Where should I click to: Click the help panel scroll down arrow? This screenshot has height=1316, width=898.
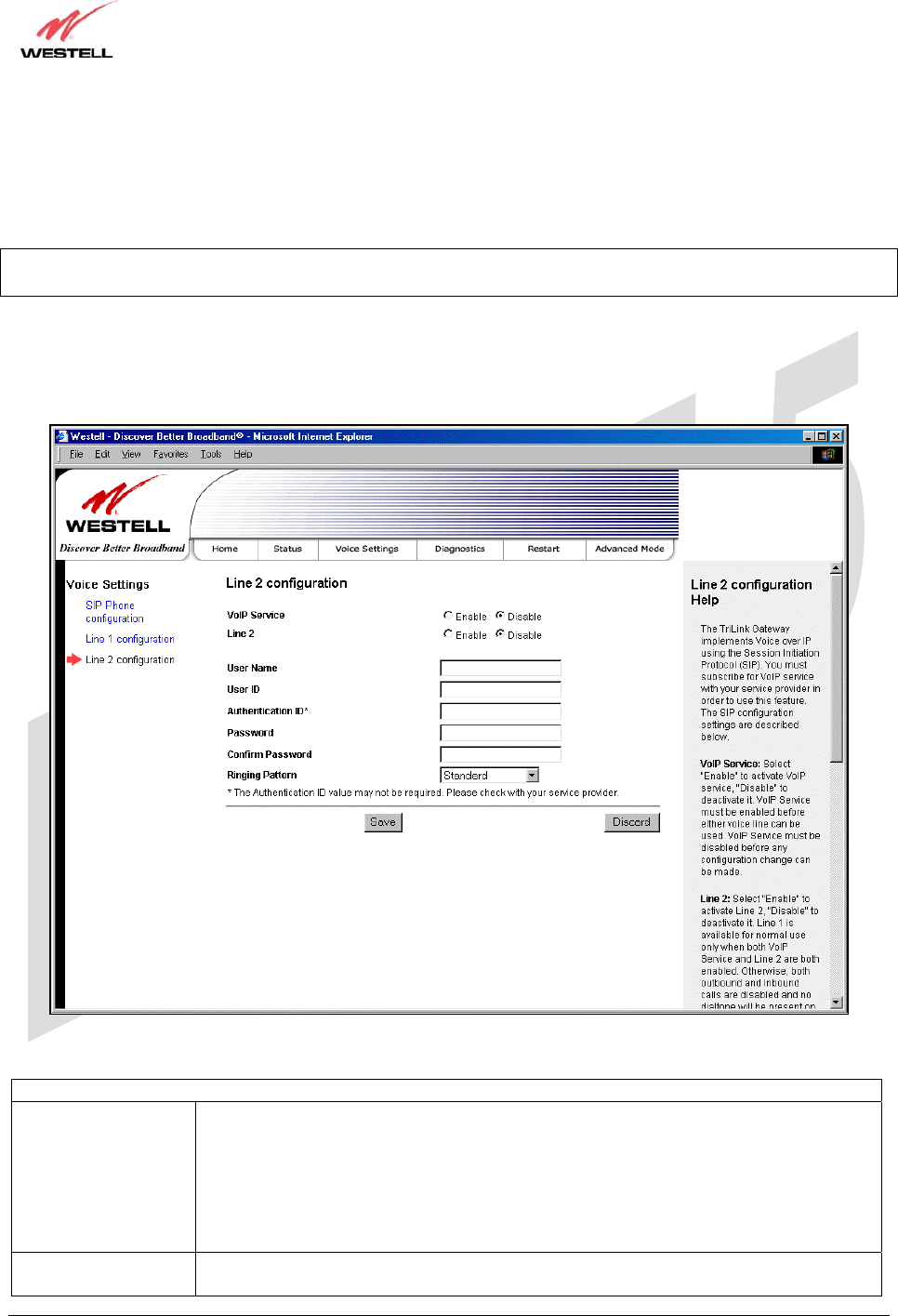[x=836, y=1003]
